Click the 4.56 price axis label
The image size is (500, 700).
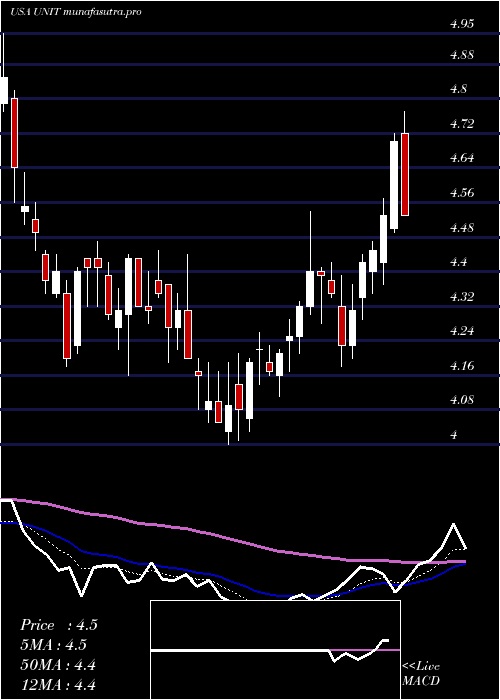[x=462, y=193]
